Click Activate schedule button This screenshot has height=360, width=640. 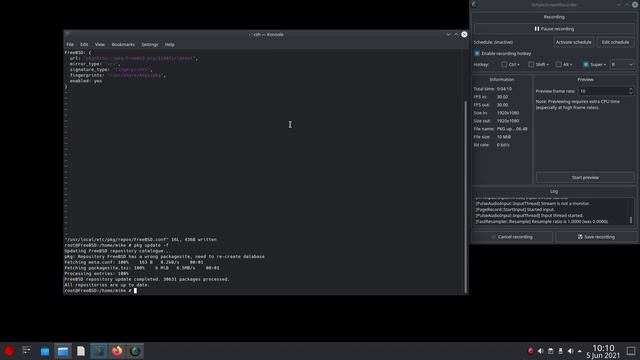pos(573,42)
